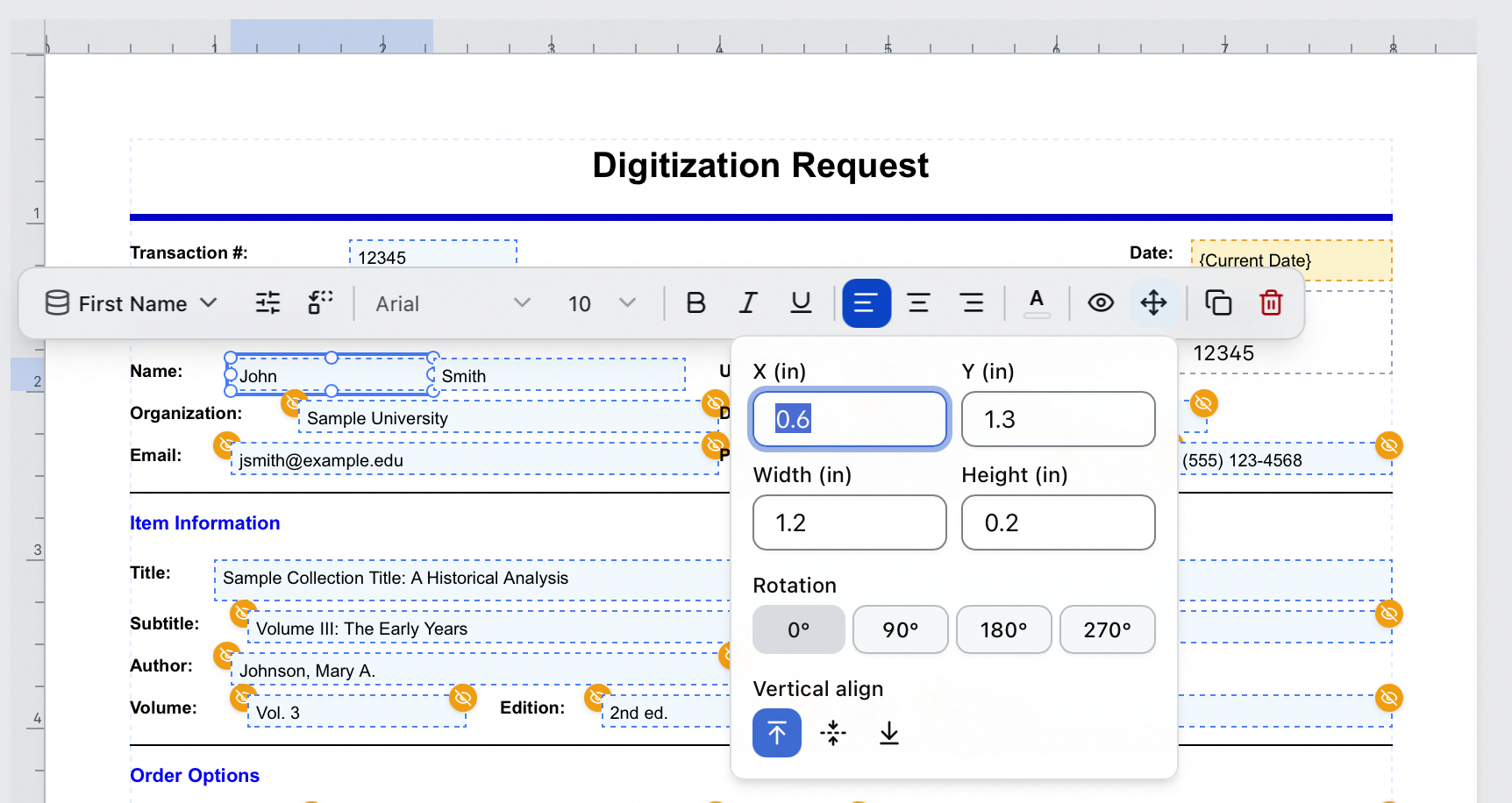The width and height of the screenshot is (1512, 803).
Task: Select the Johnson, Mary A. author field
Action: pos(481,670)
